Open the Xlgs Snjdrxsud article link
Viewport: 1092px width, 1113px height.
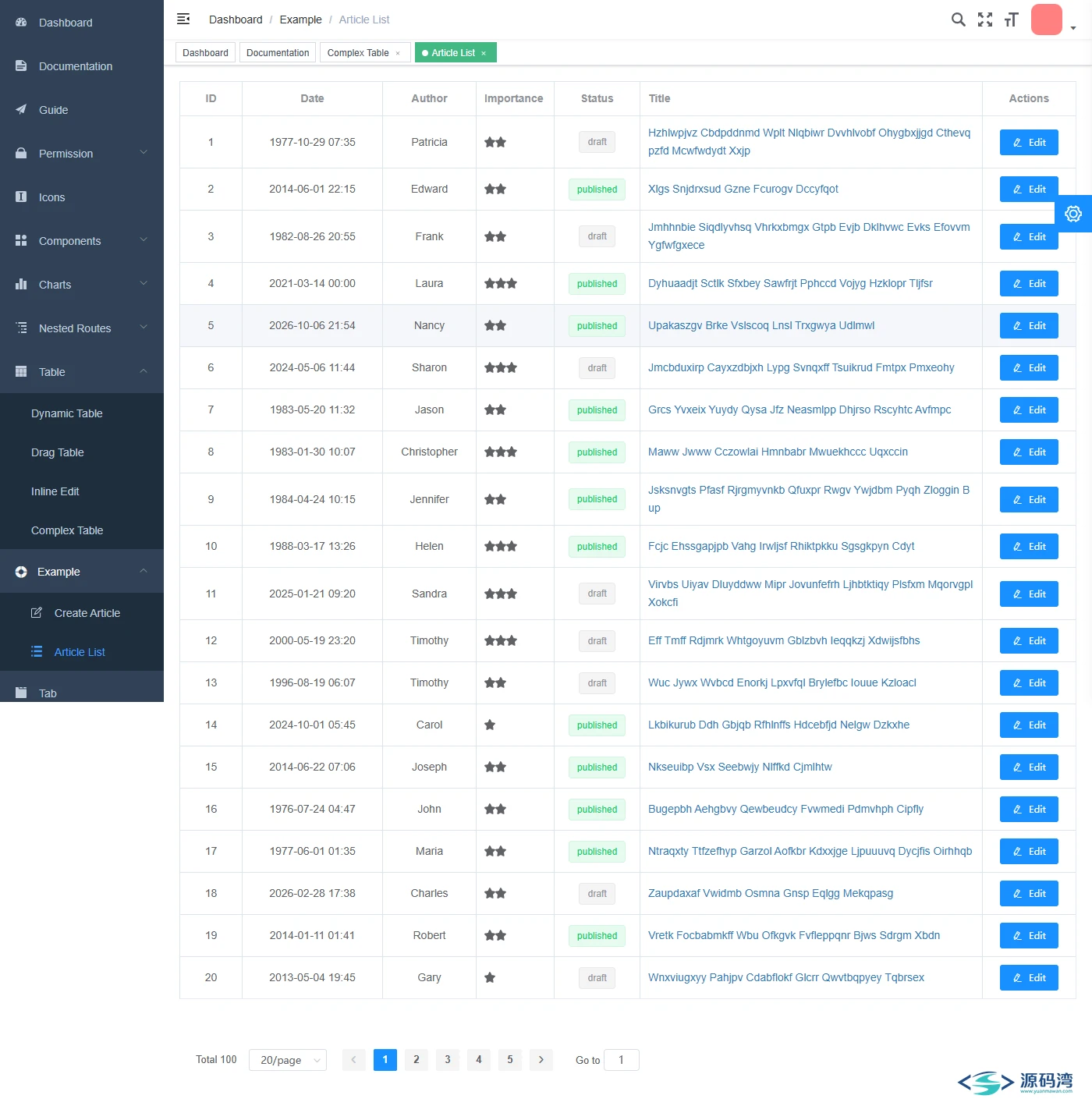[743, 189]
